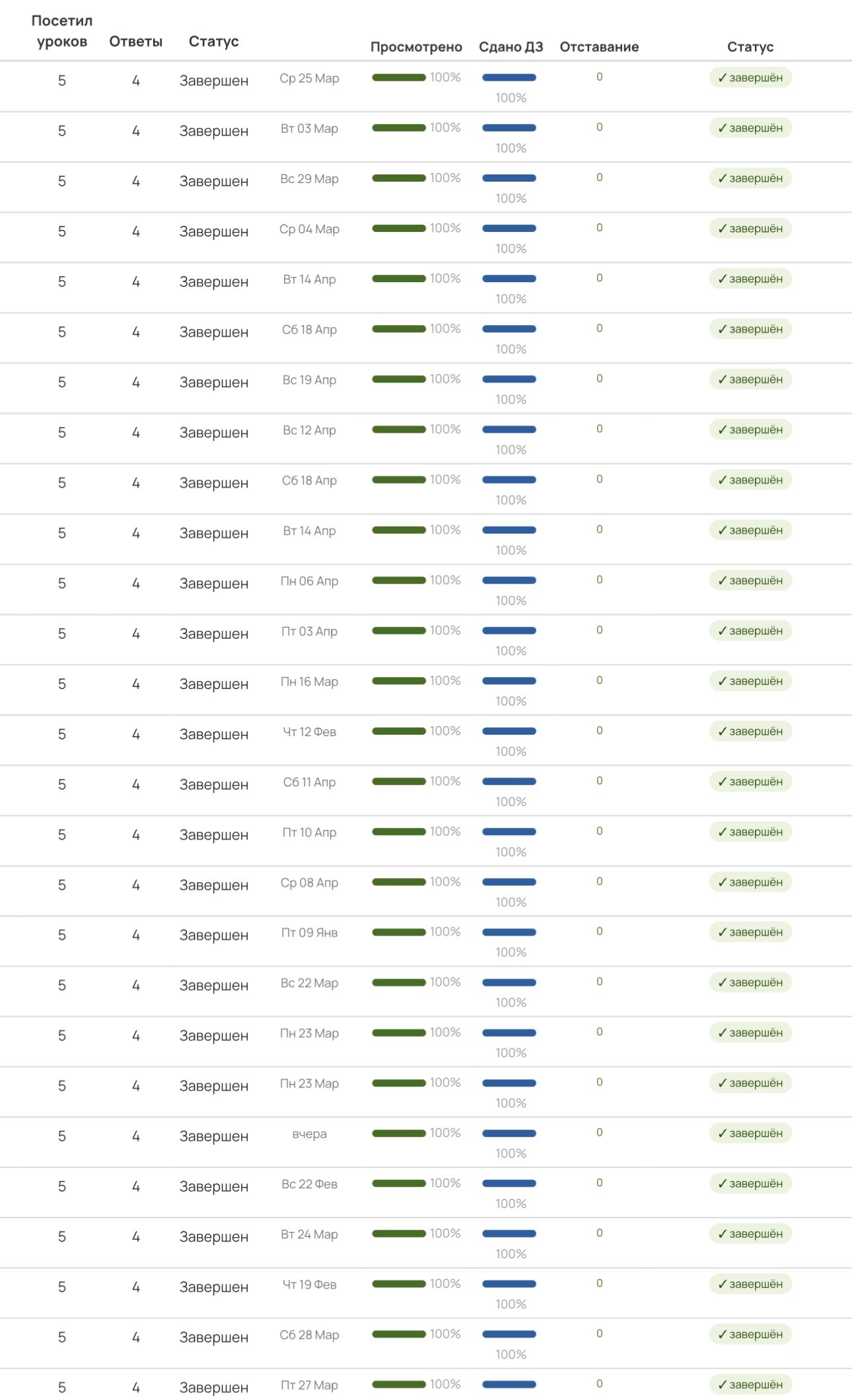Click the завершён badge for Вс 22 Фев
Image resolution: width=852 pixels, height=1400 pixels.
point(750,1183)
